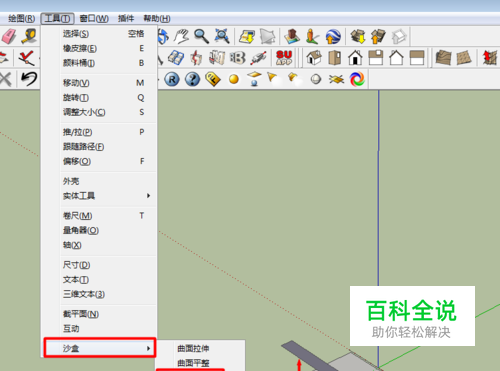The width and height of the screenshot is (500, 371).
Task: Activate the Pan hand tool
Action: [x=182, y=36]
